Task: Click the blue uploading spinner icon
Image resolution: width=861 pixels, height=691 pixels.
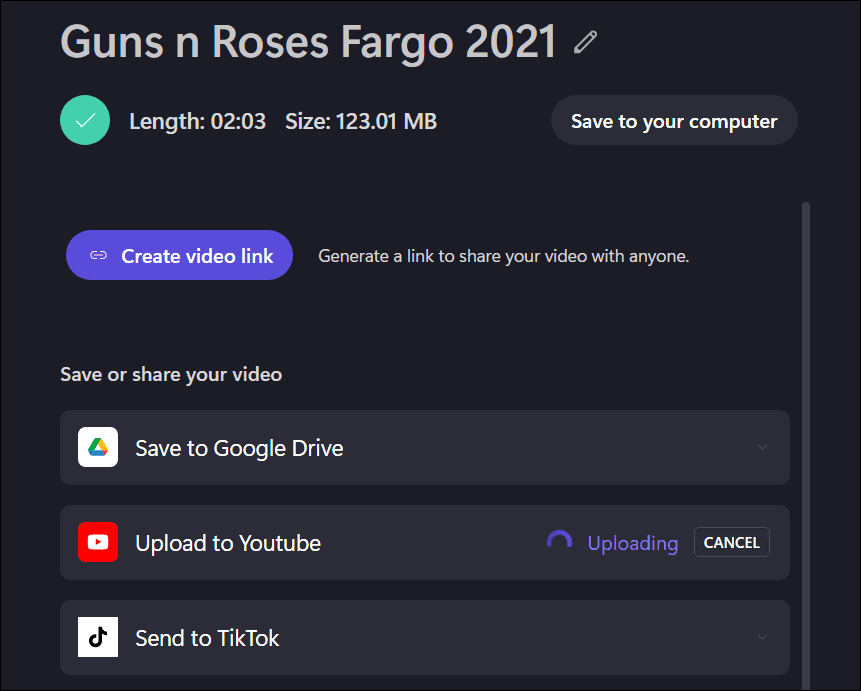Action: click(559, 541)
